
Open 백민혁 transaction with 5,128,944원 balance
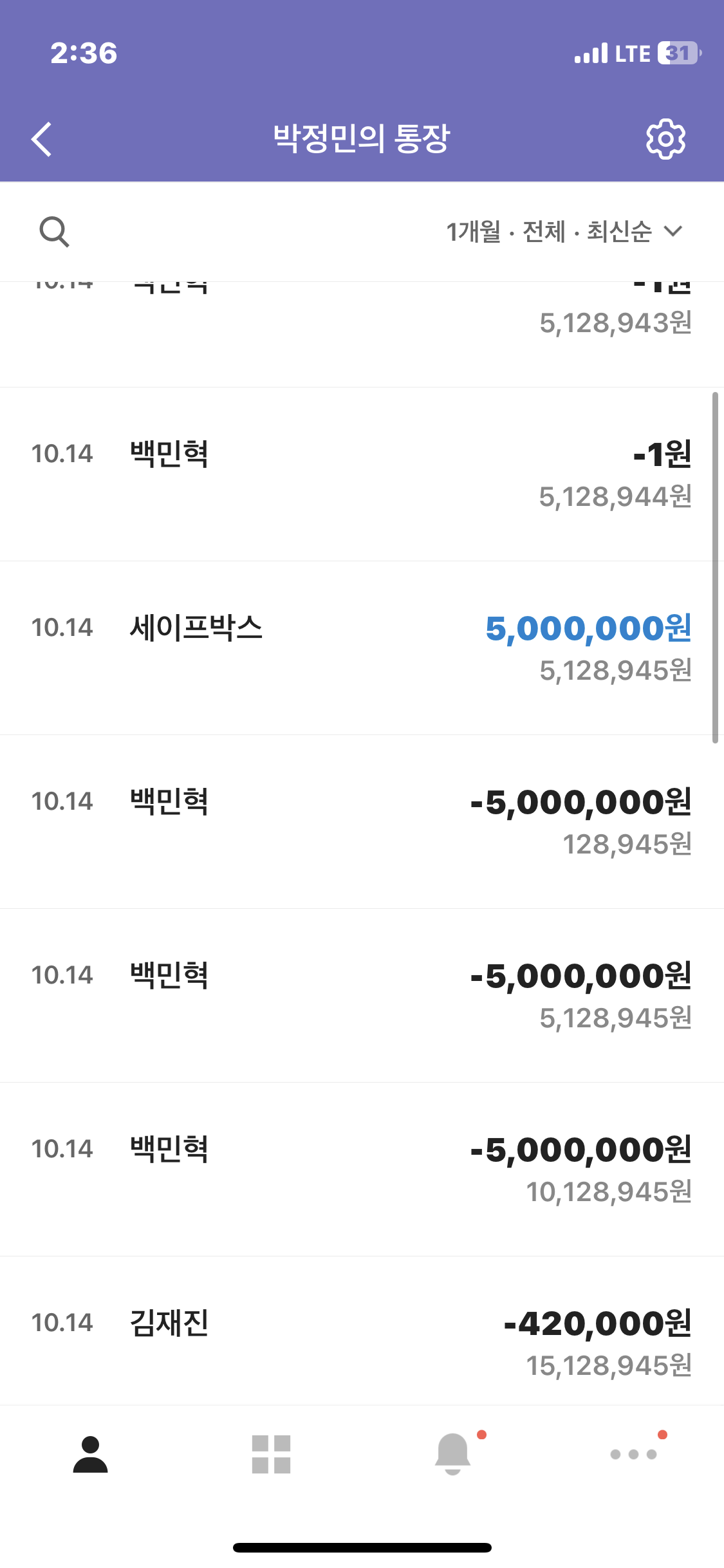click(360, 474)
